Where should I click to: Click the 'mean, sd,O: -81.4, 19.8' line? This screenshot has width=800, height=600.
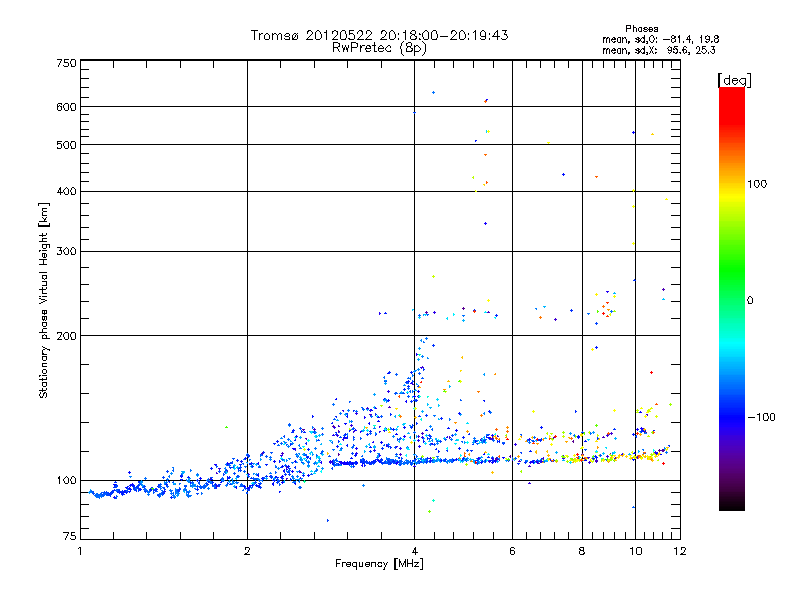coord(661,39)
